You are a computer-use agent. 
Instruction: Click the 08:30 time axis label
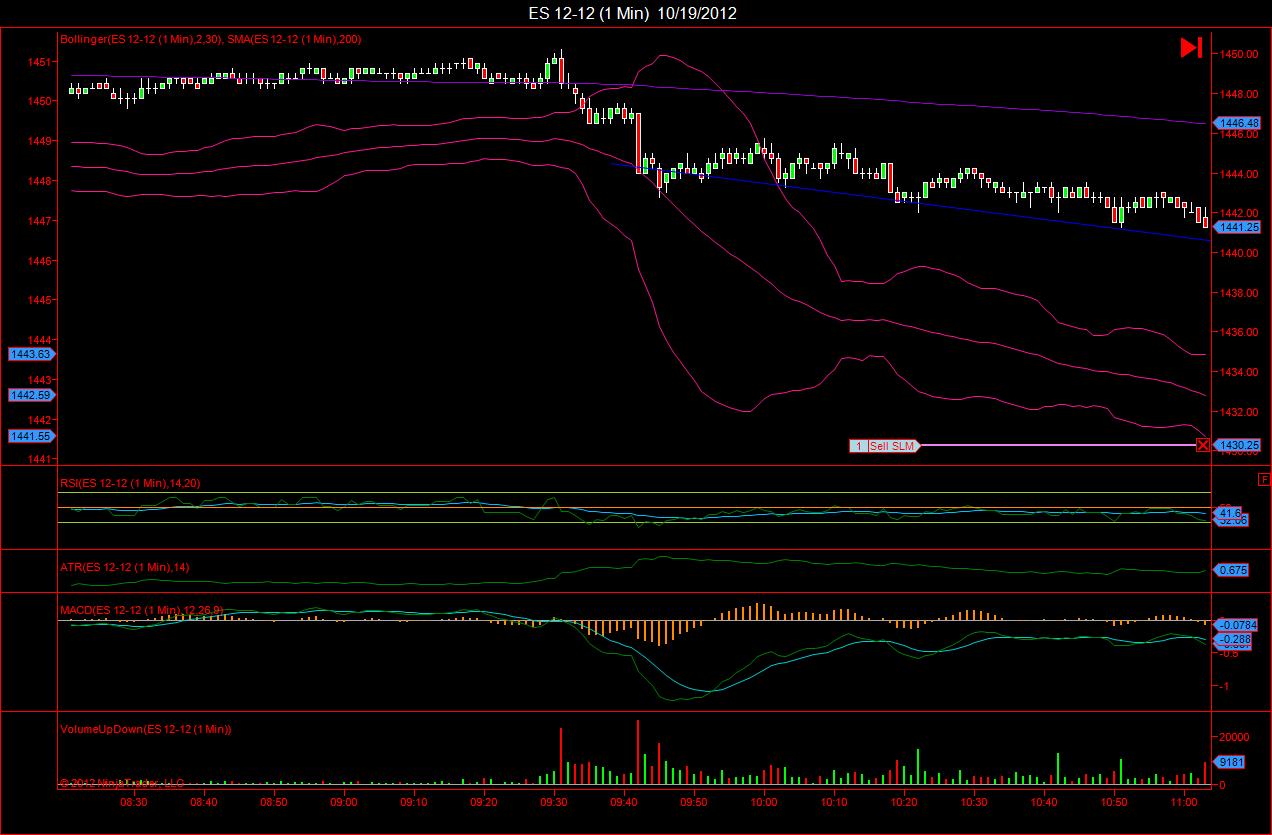click(133, 802)
